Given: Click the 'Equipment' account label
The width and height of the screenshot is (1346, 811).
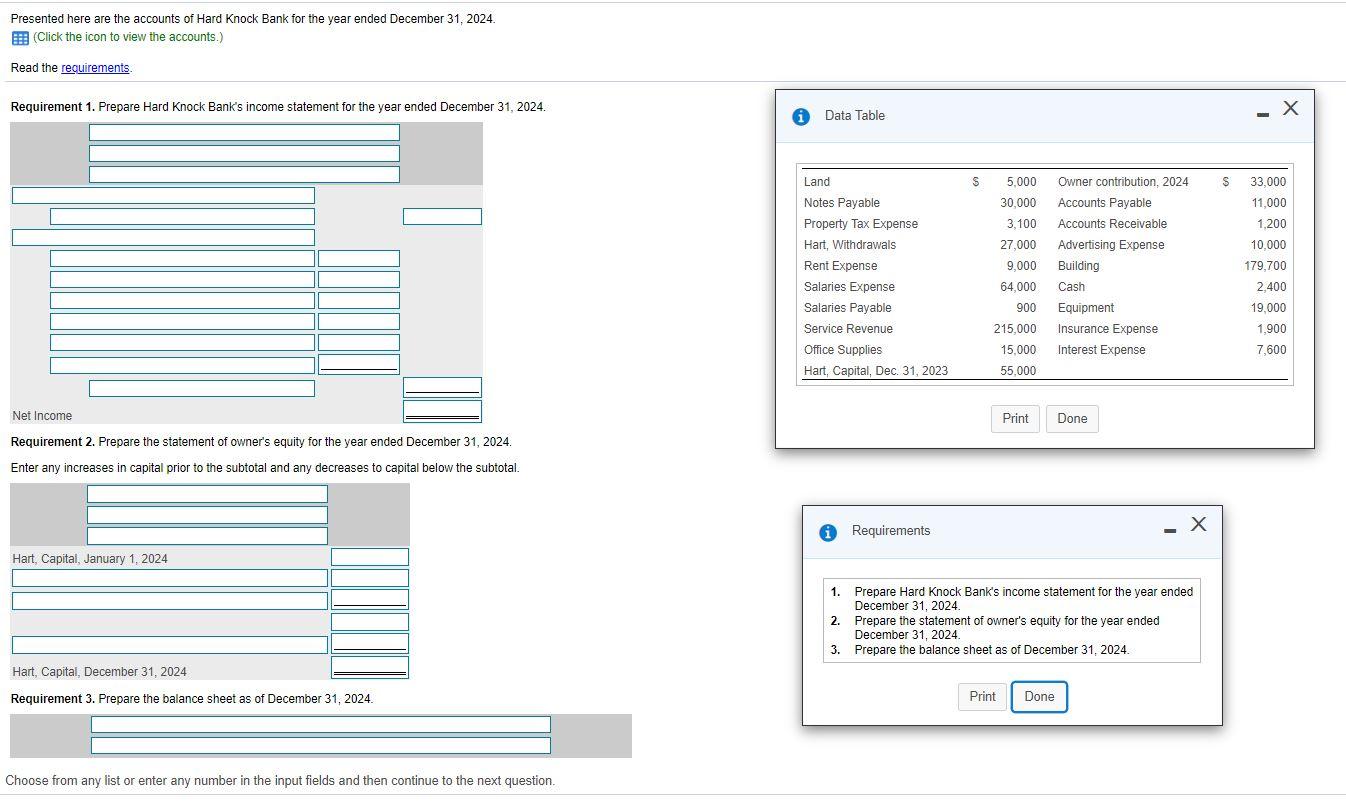Looking at the screenshot, I should 1085,308.
